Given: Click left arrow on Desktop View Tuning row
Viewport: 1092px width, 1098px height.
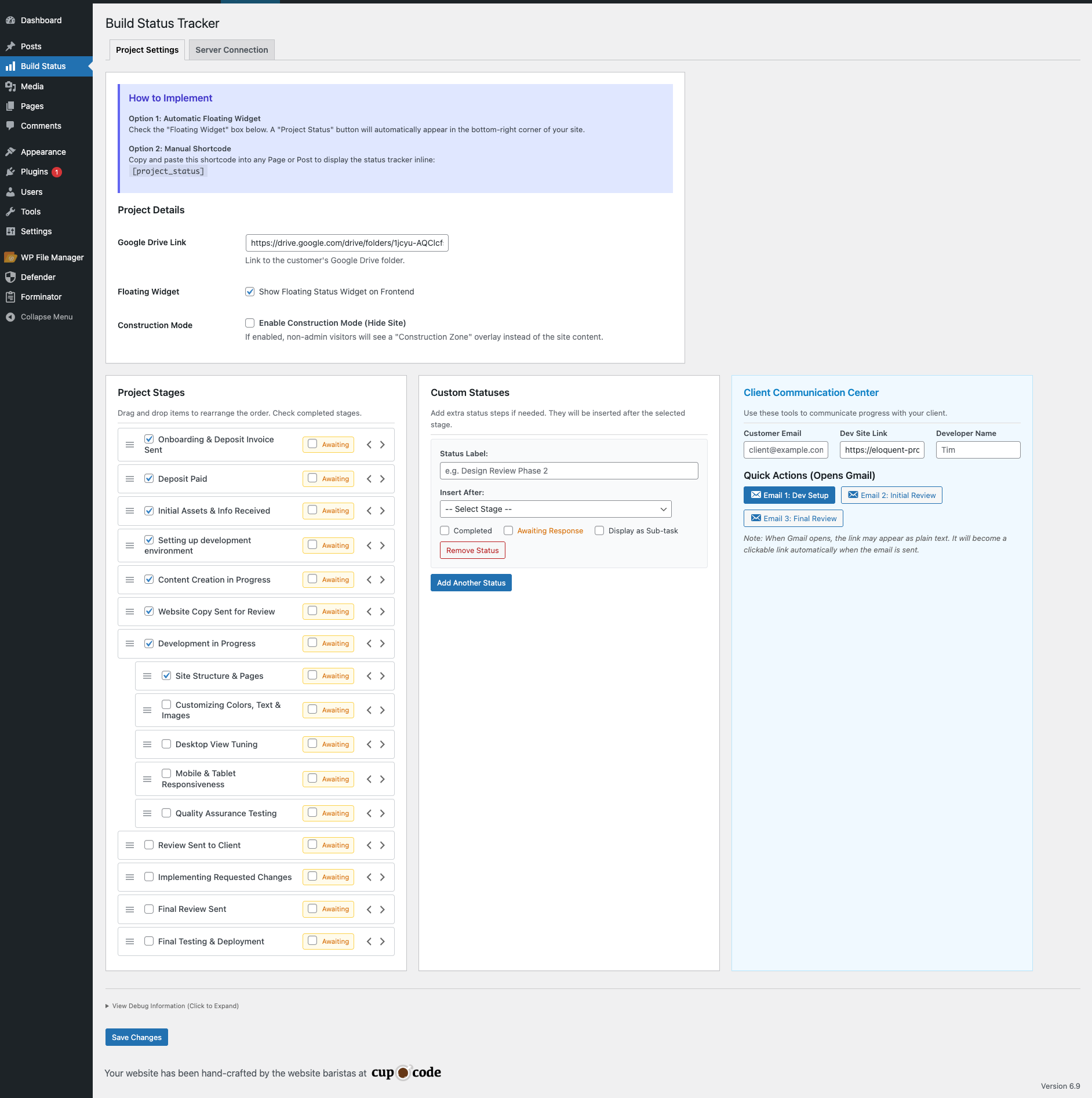Looking at the screenshot, I should (369, 744).
